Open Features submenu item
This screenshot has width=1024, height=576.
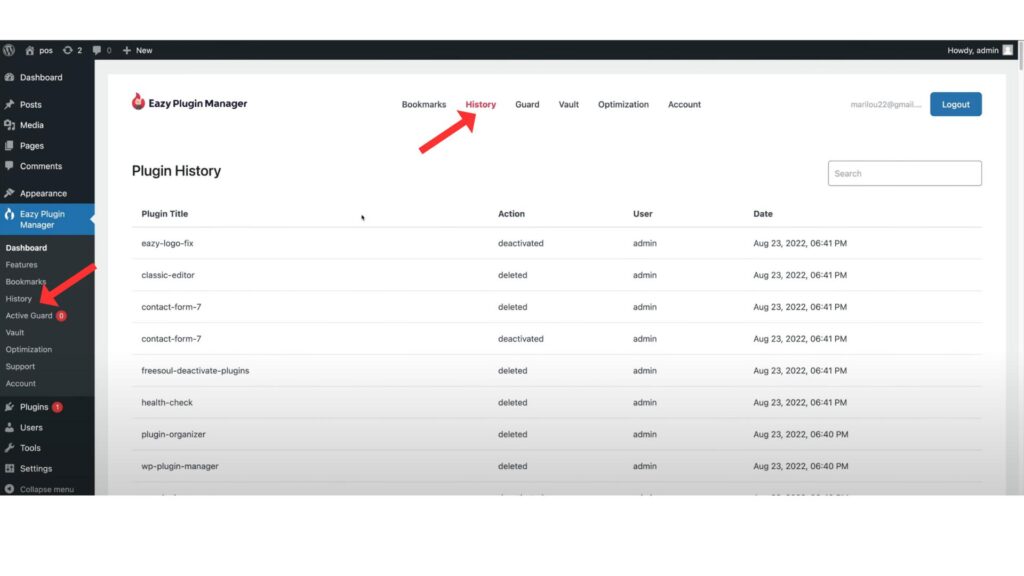(x=22, y=264)
